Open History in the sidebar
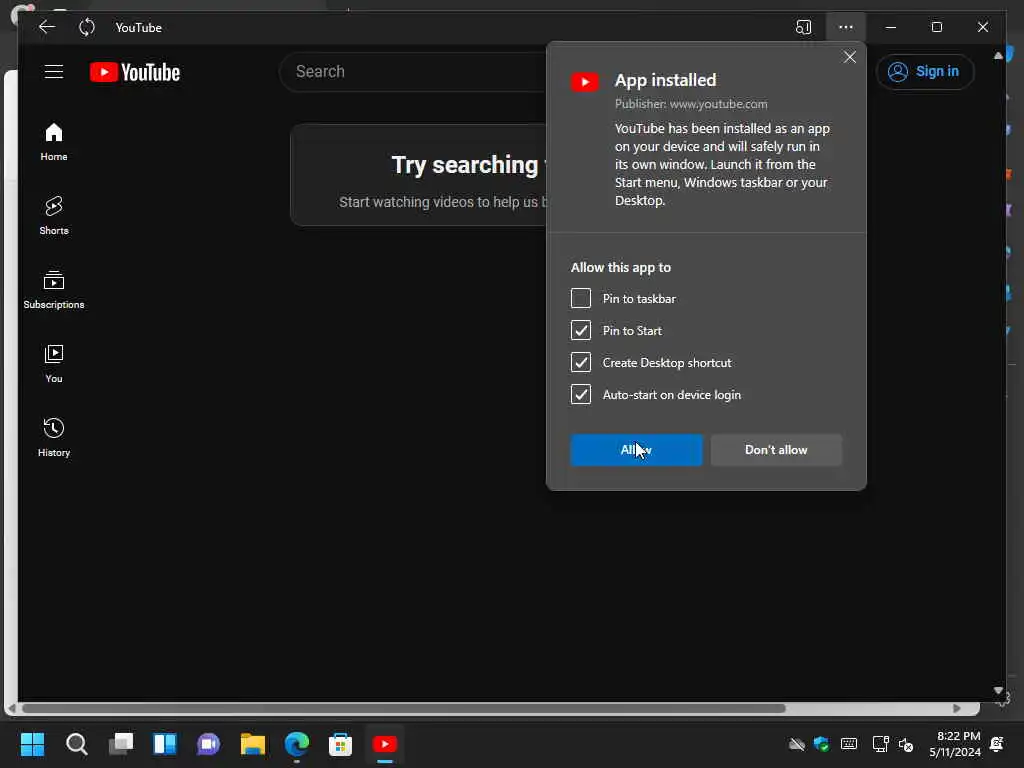Screen dimensions: 1024x768 54,438
